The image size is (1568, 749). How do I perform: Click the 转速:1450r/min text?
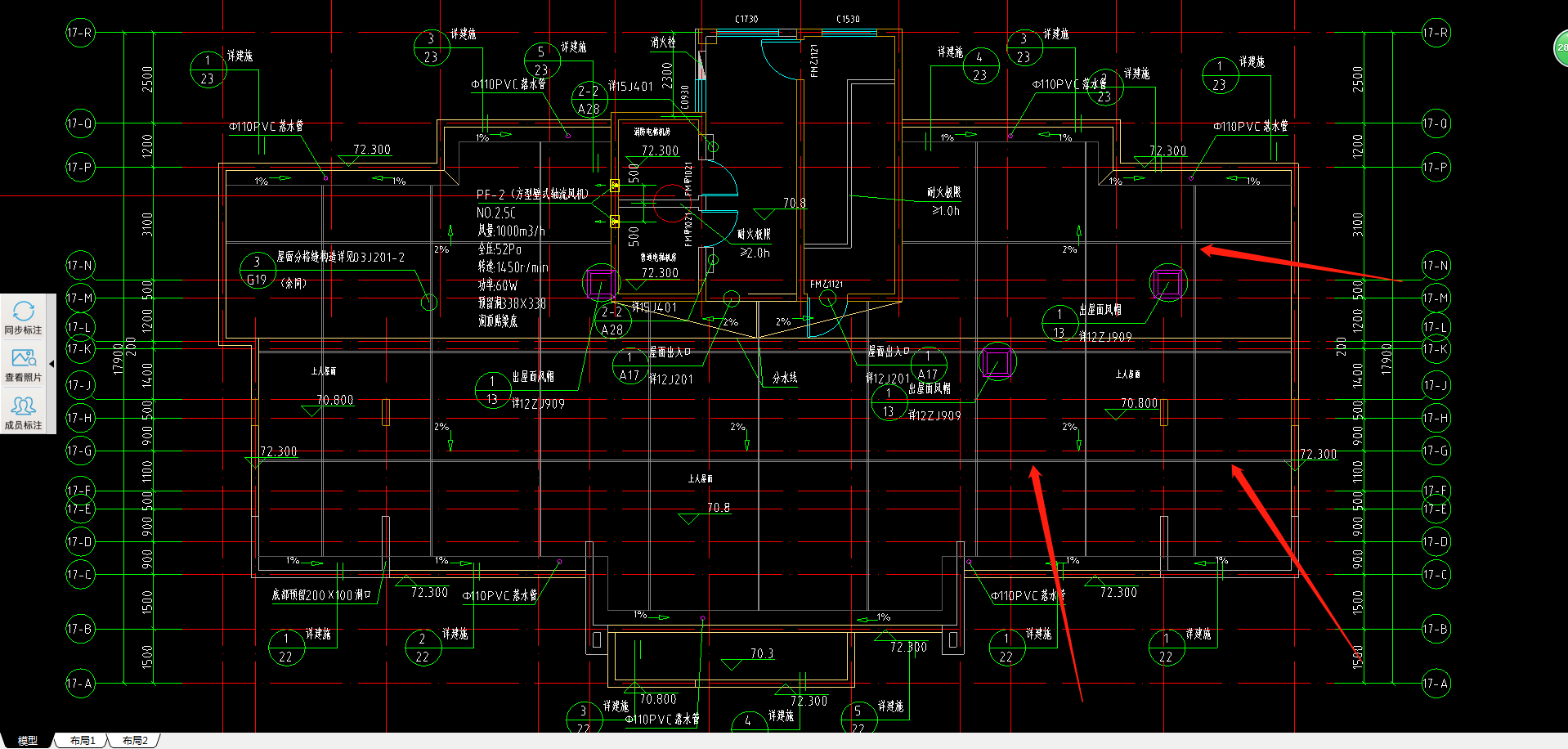click(x=513, y=267)
